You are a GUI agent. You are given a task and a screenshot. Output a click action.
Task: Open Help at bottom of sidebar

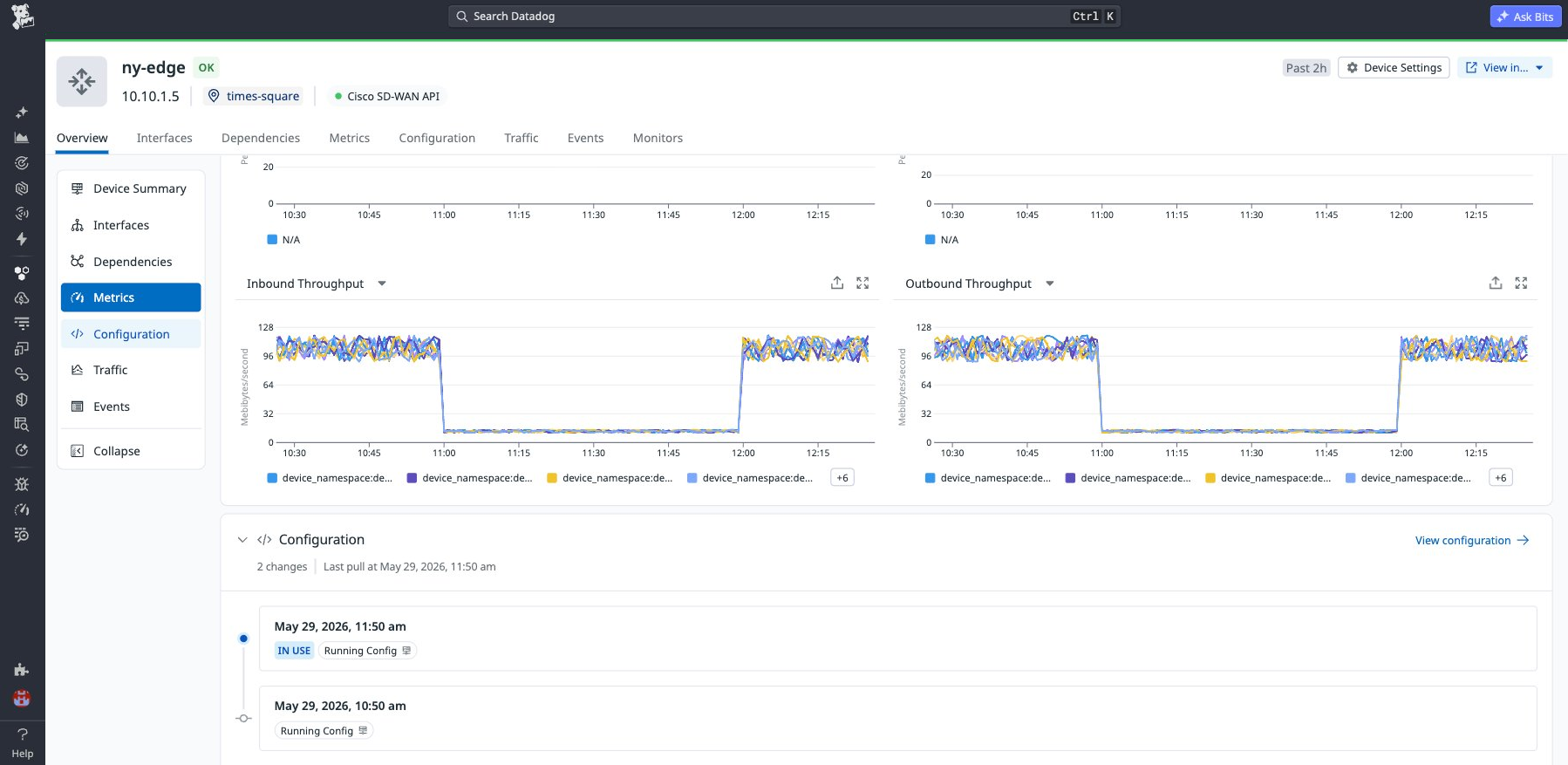coord(22,742)
